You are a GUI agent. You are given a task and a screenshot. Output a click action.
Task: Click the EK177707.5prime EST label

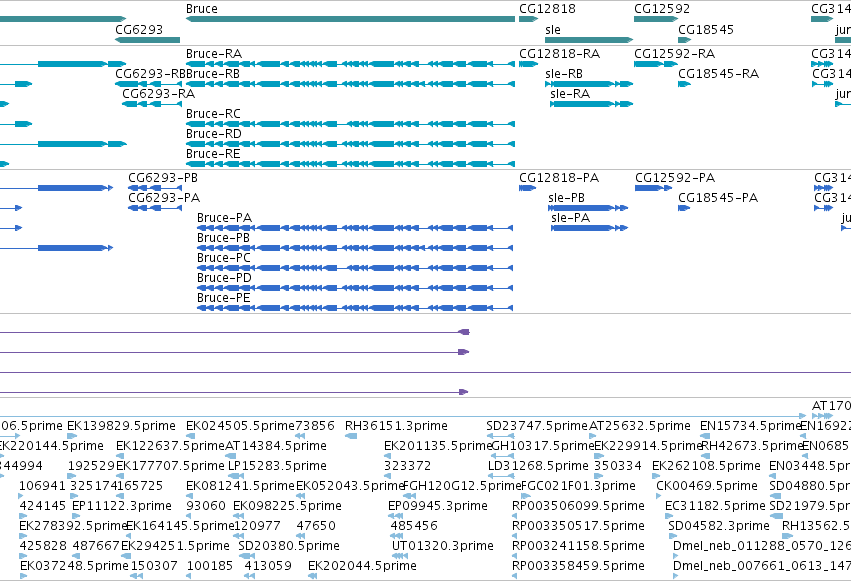click(170, 466)
